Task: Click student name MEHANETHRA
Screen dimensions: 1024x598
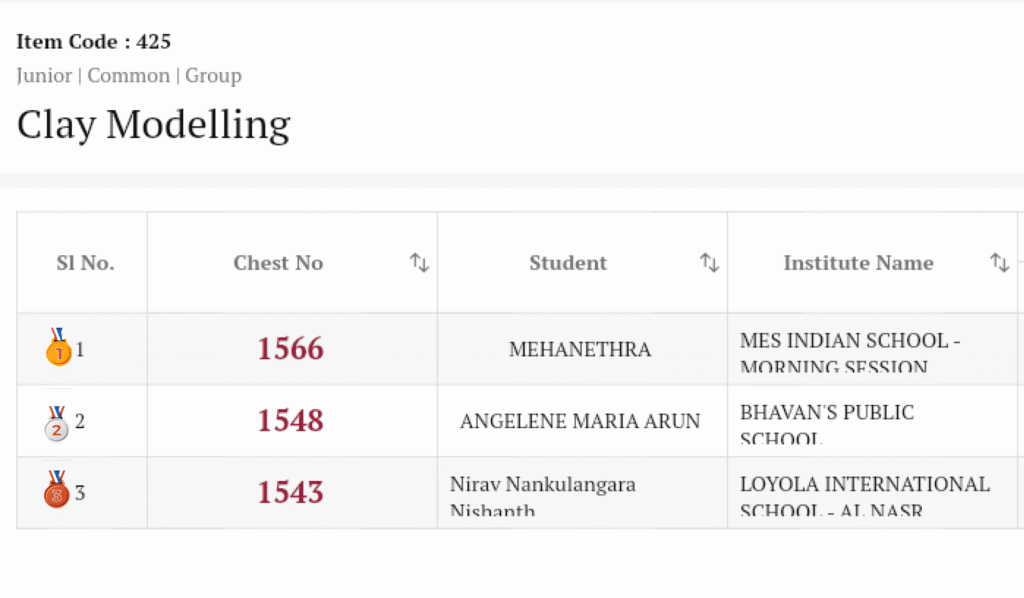Action: tap(580, 350)
